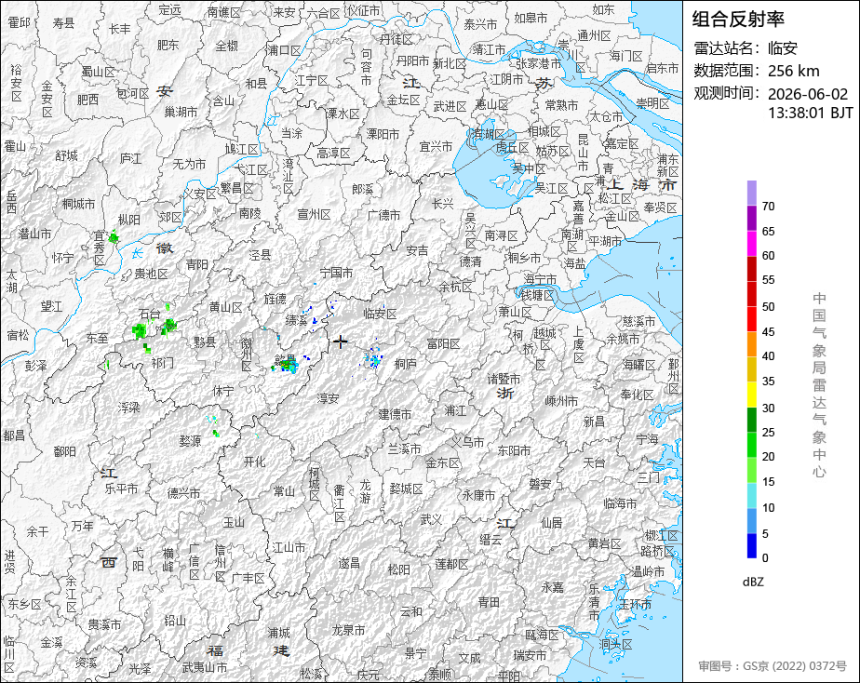860x683 pixels.
Task: Click the 宁海 map label
Action: pos(647,439)
